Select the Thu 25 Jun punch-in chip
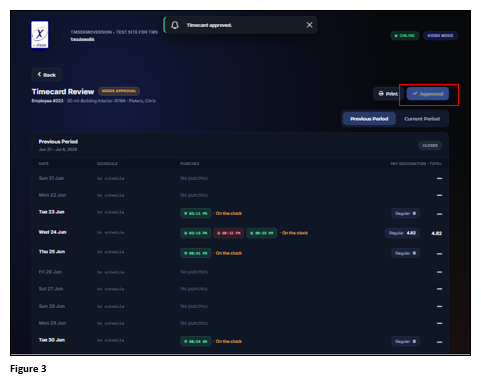The width and height of the screenshot is (481, 388). tap(196, 253)
